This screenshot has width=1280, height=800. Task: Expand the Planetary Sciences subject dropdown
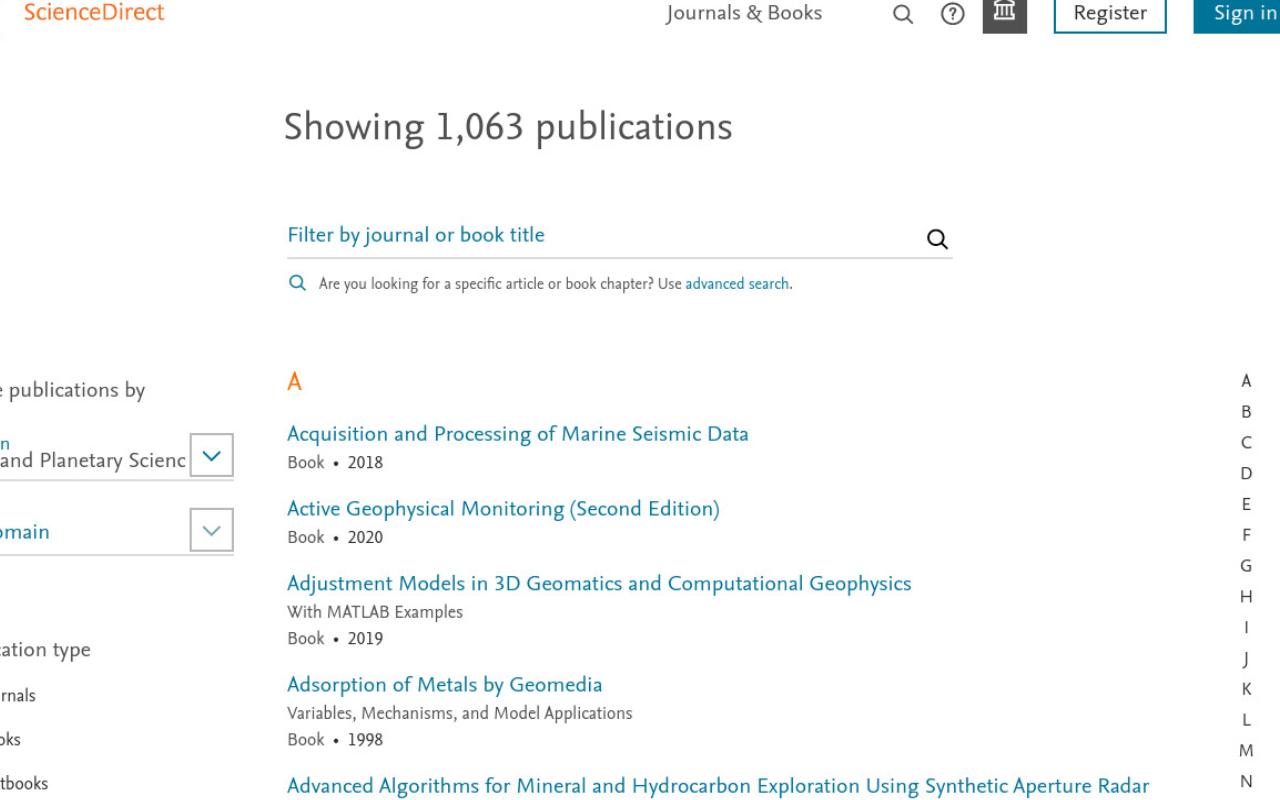211,455
